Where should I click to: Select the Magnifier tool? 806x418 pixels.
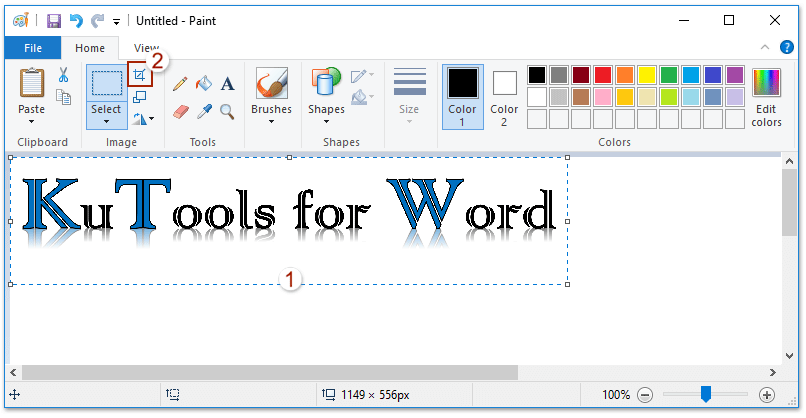227,111
